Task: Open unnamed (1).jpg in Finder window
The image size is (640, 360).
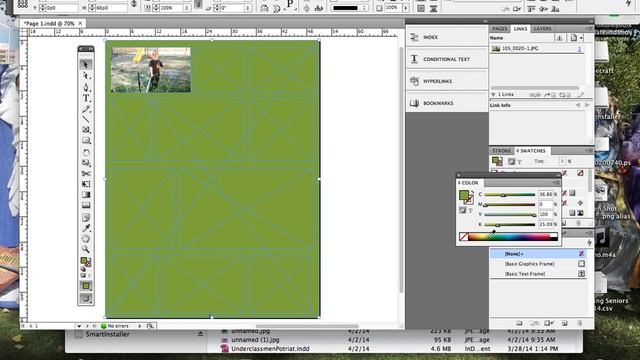Action: click(255, 340)
